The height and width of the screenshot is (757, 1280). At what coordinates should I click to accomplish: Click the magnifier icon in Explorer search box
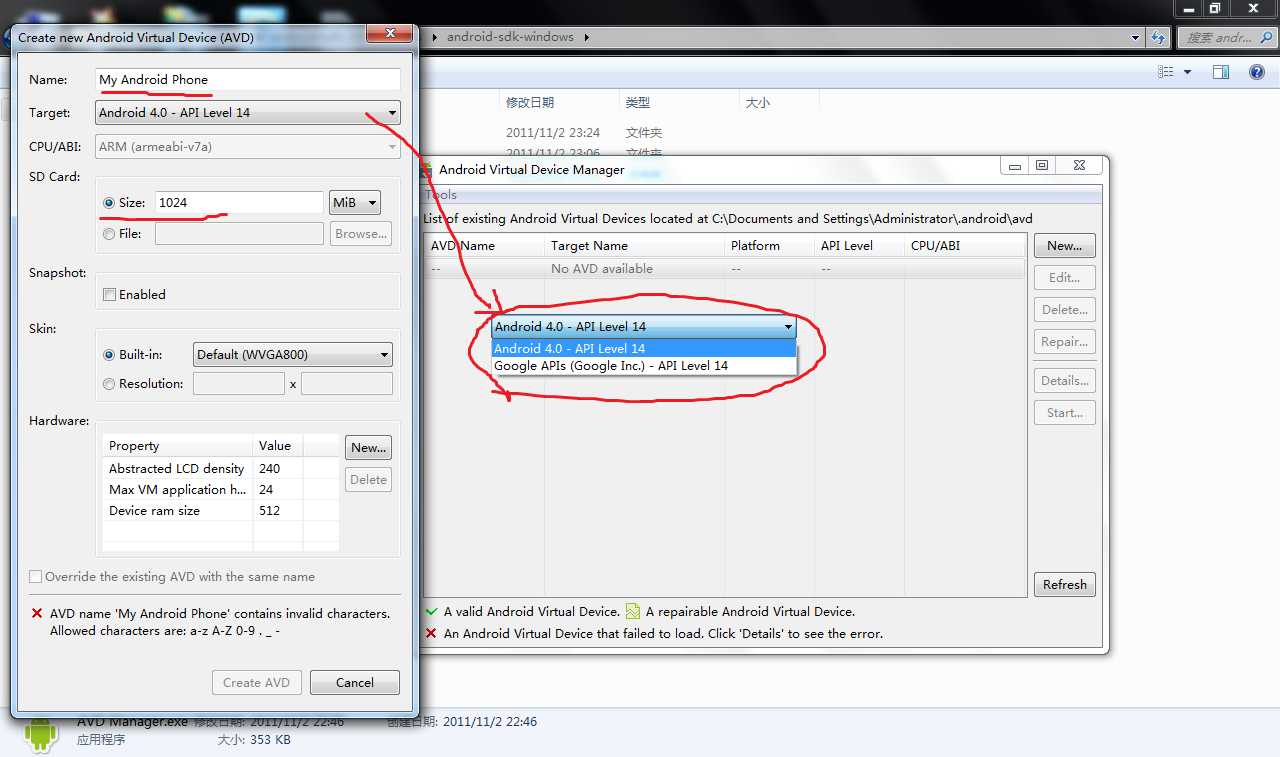[x=1267, y=37]
